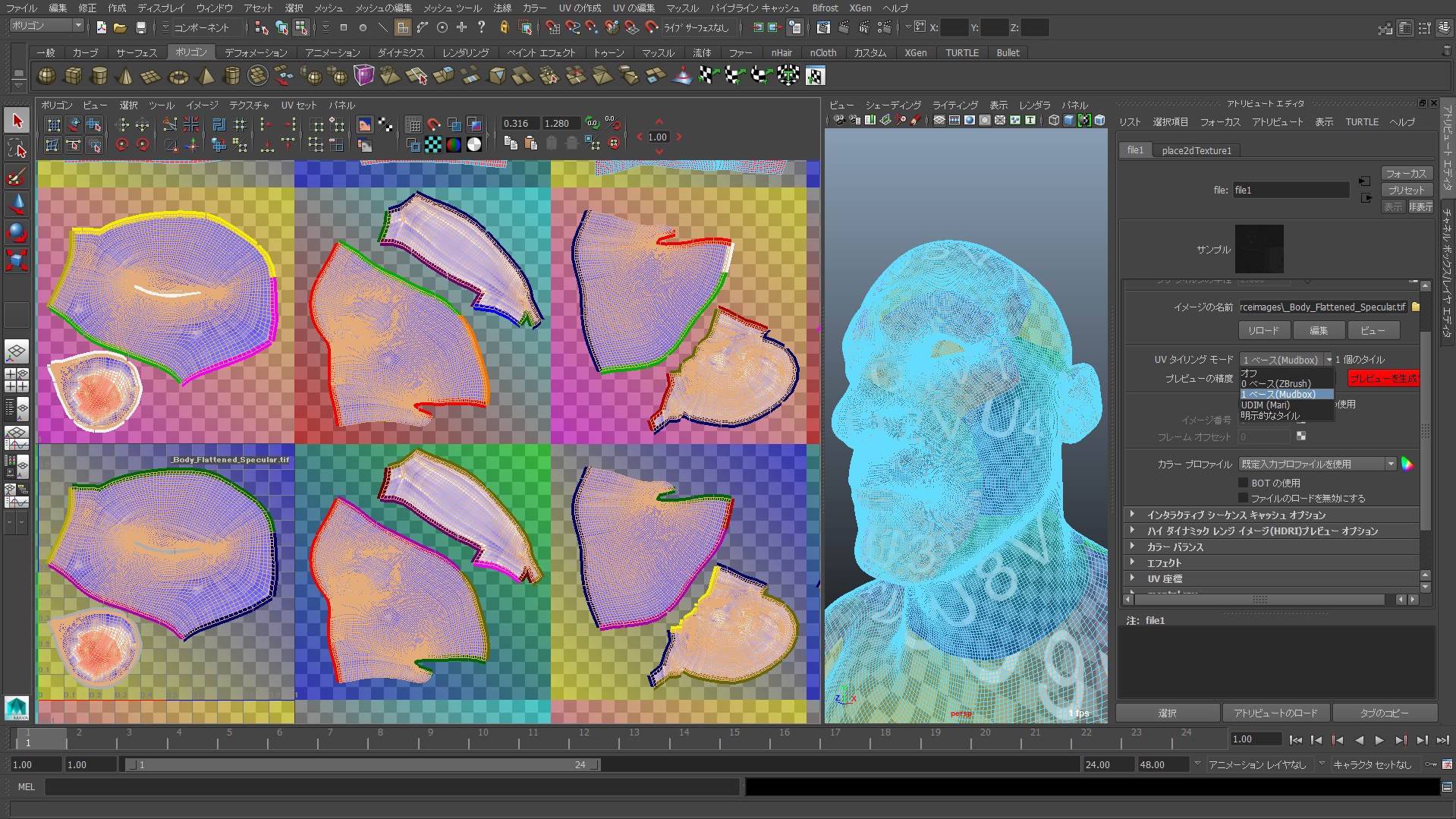Image resolution: width=1456 pixels, height=819 pixels.
Task: Enable the BOT checkbox
Action: pyautogui.click(x=1243, y=483)
